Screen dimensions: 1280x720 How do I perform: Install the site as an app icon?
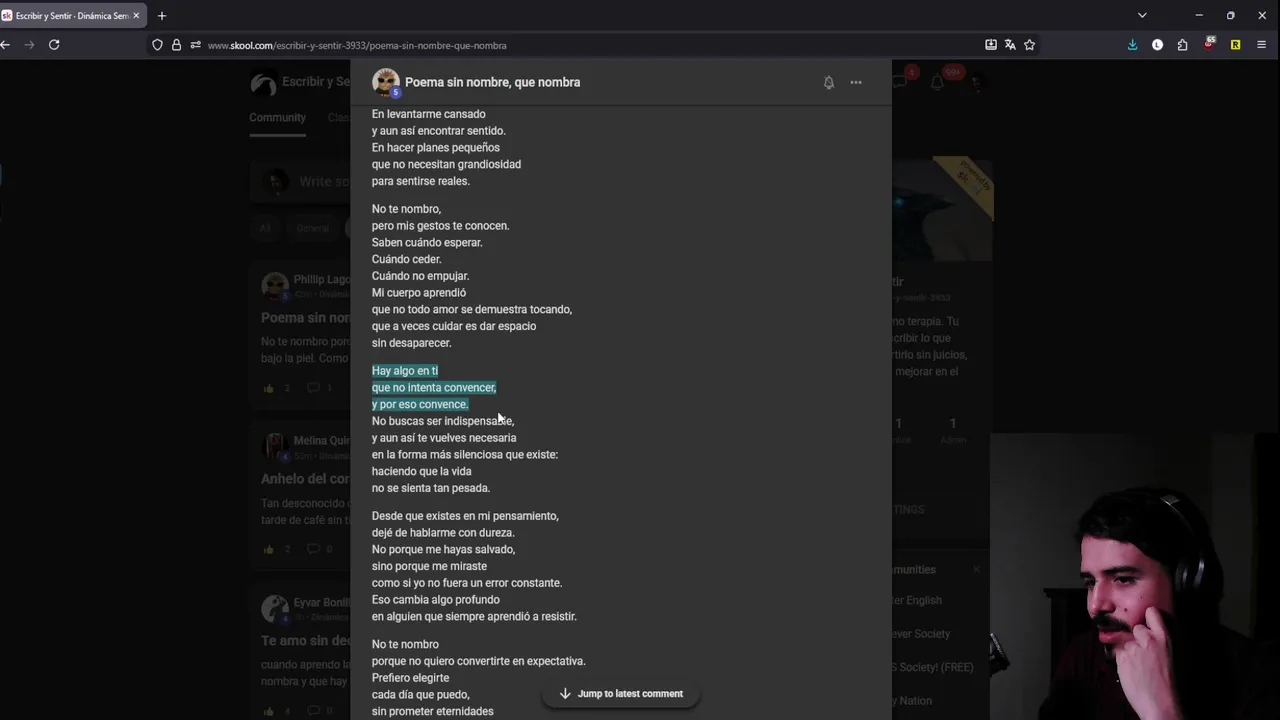[991, 45]
